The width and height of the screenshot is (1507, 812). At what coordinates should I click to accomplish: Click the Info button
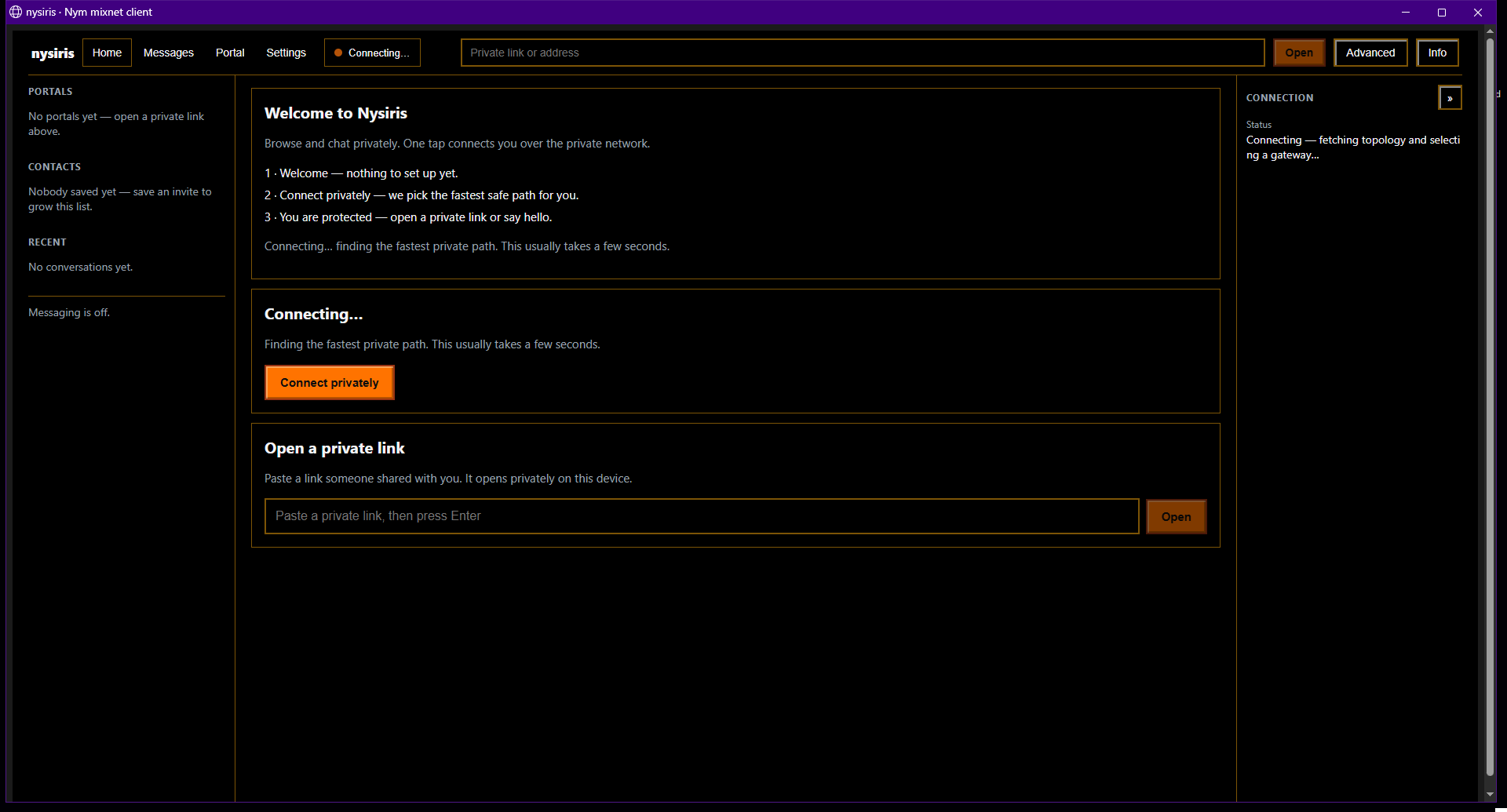coord(1437,53)
